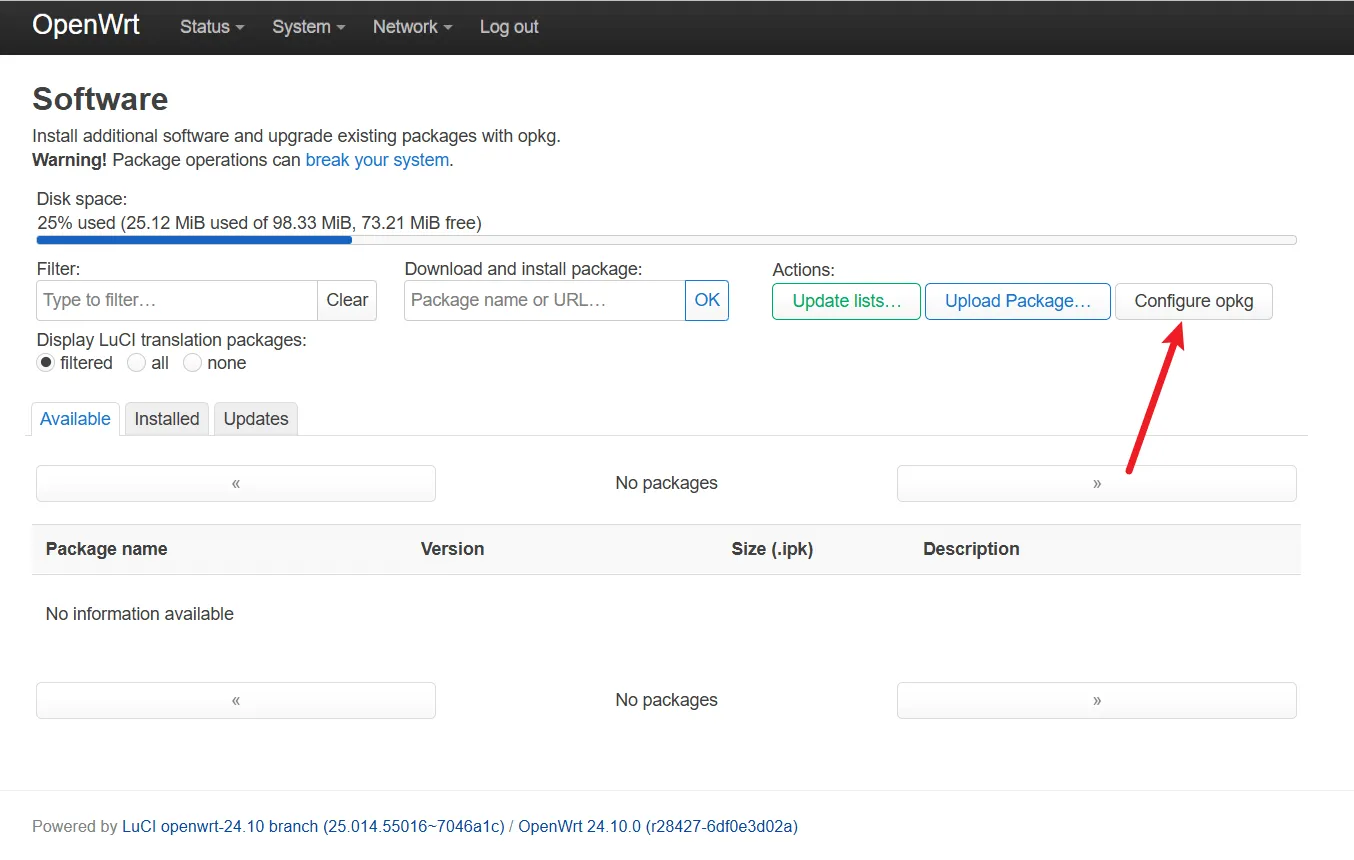The width and height of the screenshot is (1354, 860).
Task: Click Log out in navbar
Action: pos(509,27)
